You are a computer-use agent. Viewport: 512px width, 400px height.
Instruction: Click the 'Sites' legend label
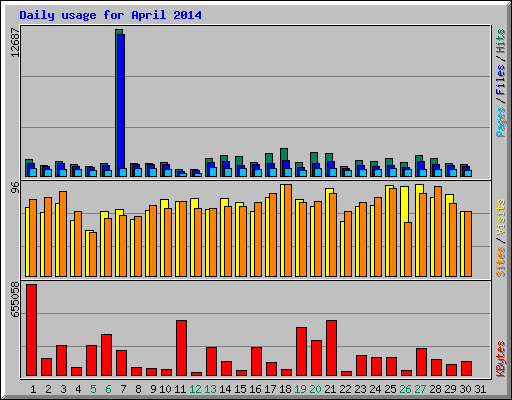click(501, 262)
